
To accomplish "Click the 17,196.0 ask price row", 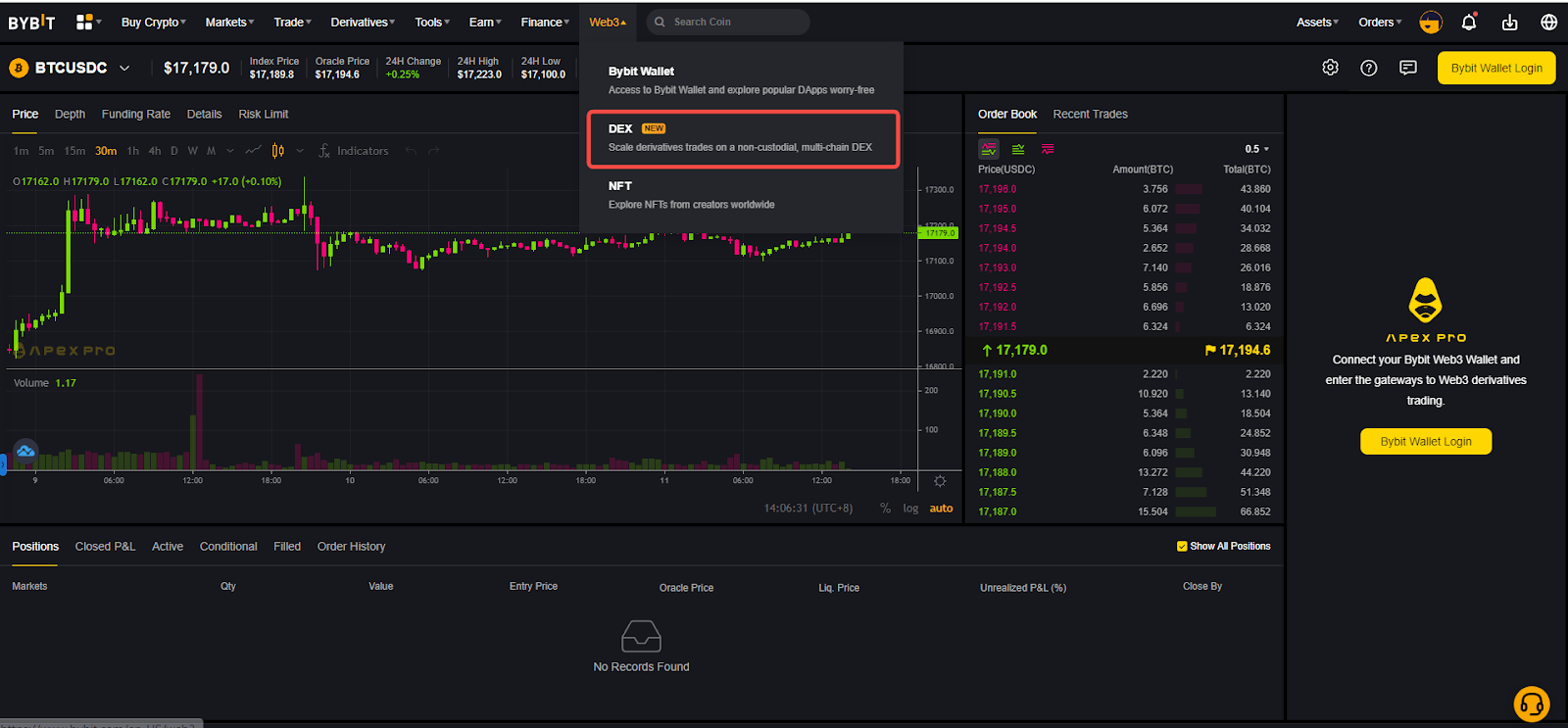I will (x=1124, y=189).
